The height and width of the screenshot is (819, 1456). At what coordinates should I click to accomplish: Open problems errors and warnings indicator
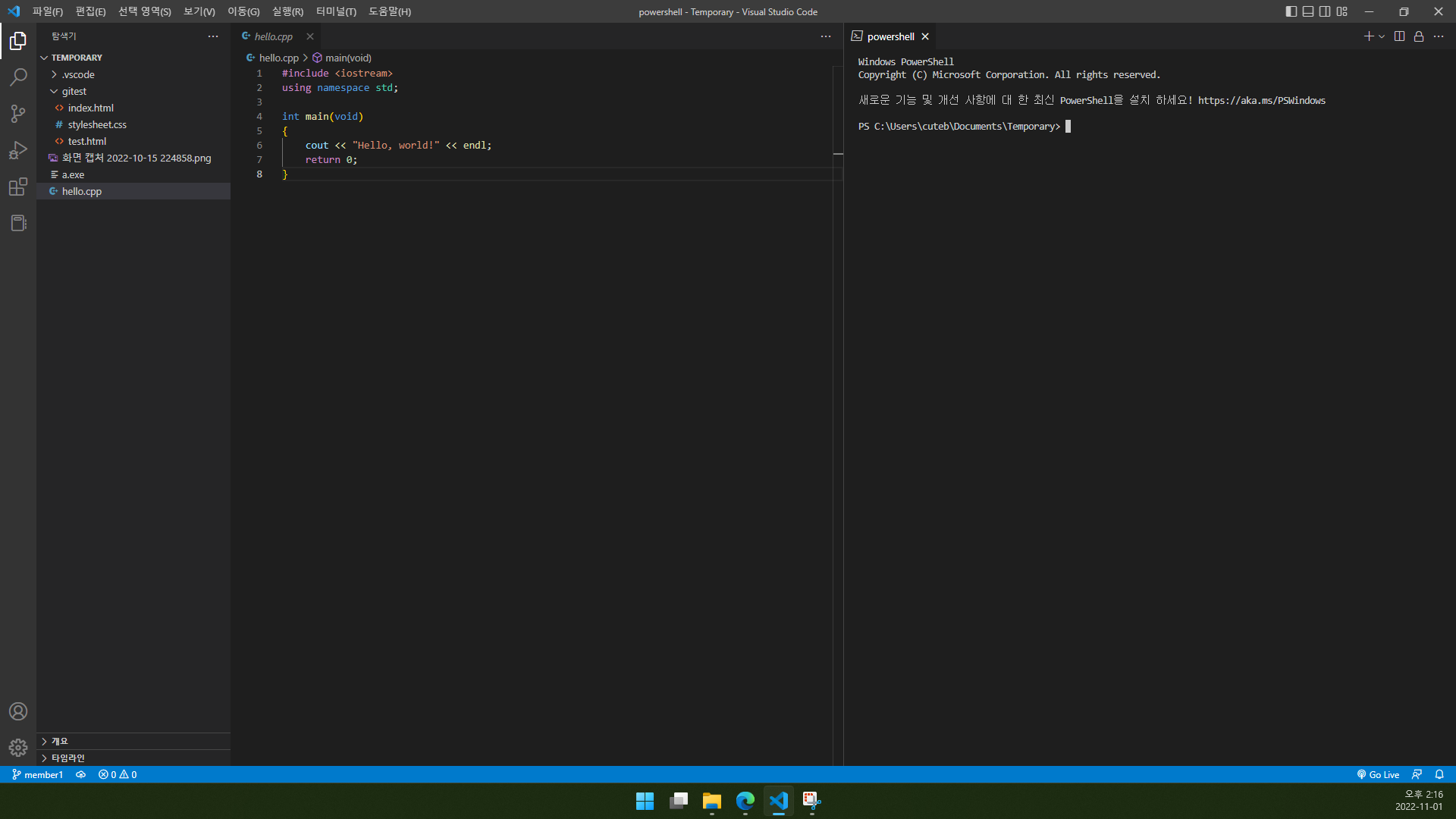(x=118, y=774)
